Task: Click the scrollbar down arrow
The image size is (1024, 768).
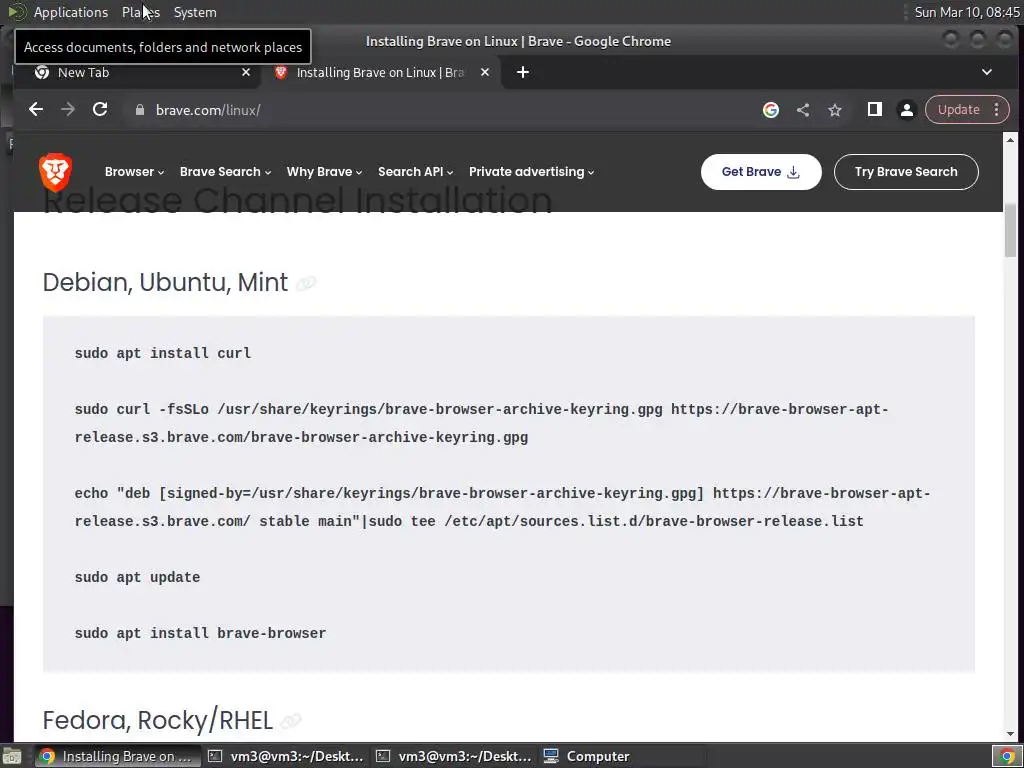Action: 1010,734
